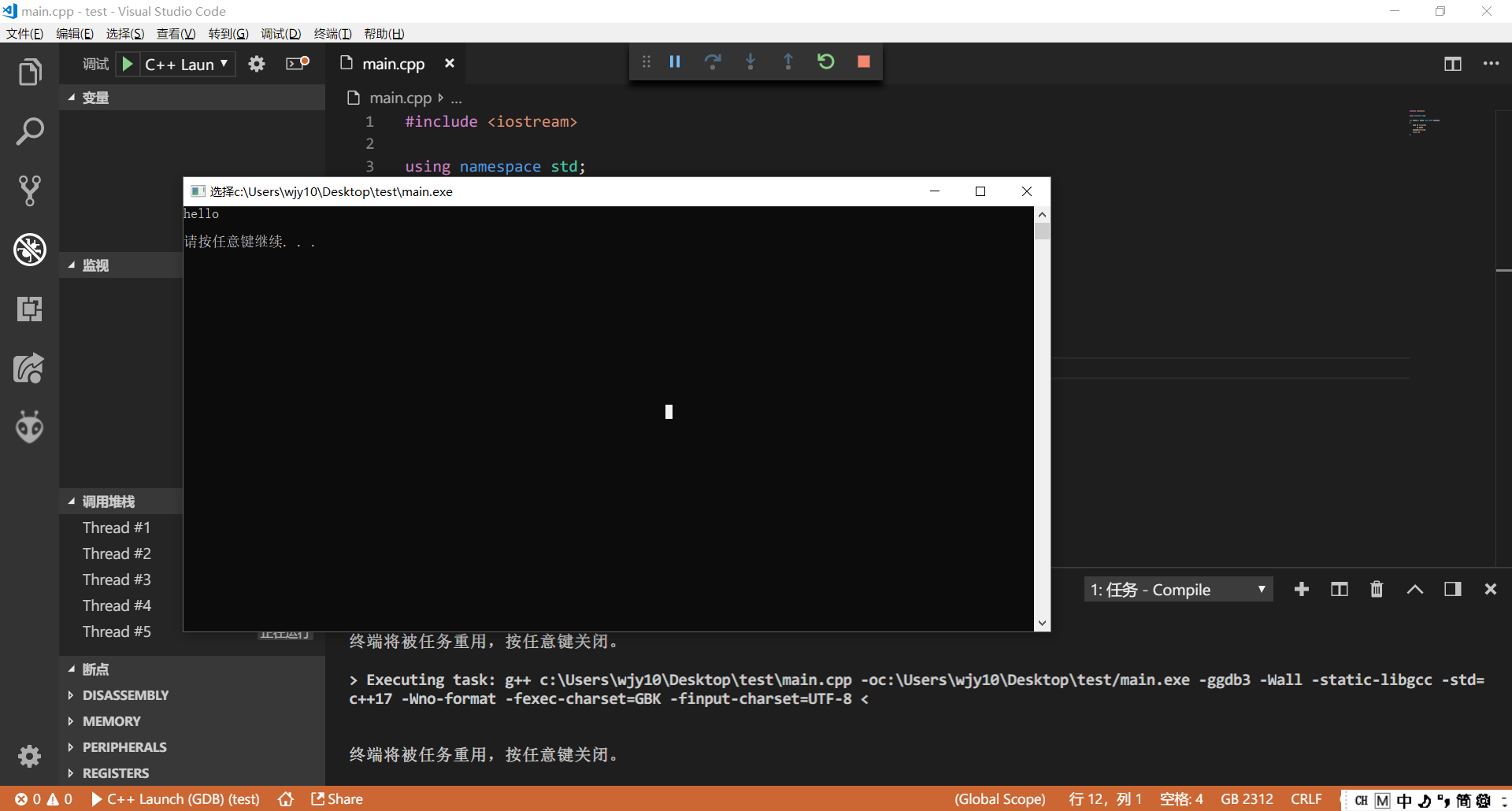This screenshot has width=1512, height=811.
Task: Kill the terminal with trash icon
Action: tap(1377, 590)
